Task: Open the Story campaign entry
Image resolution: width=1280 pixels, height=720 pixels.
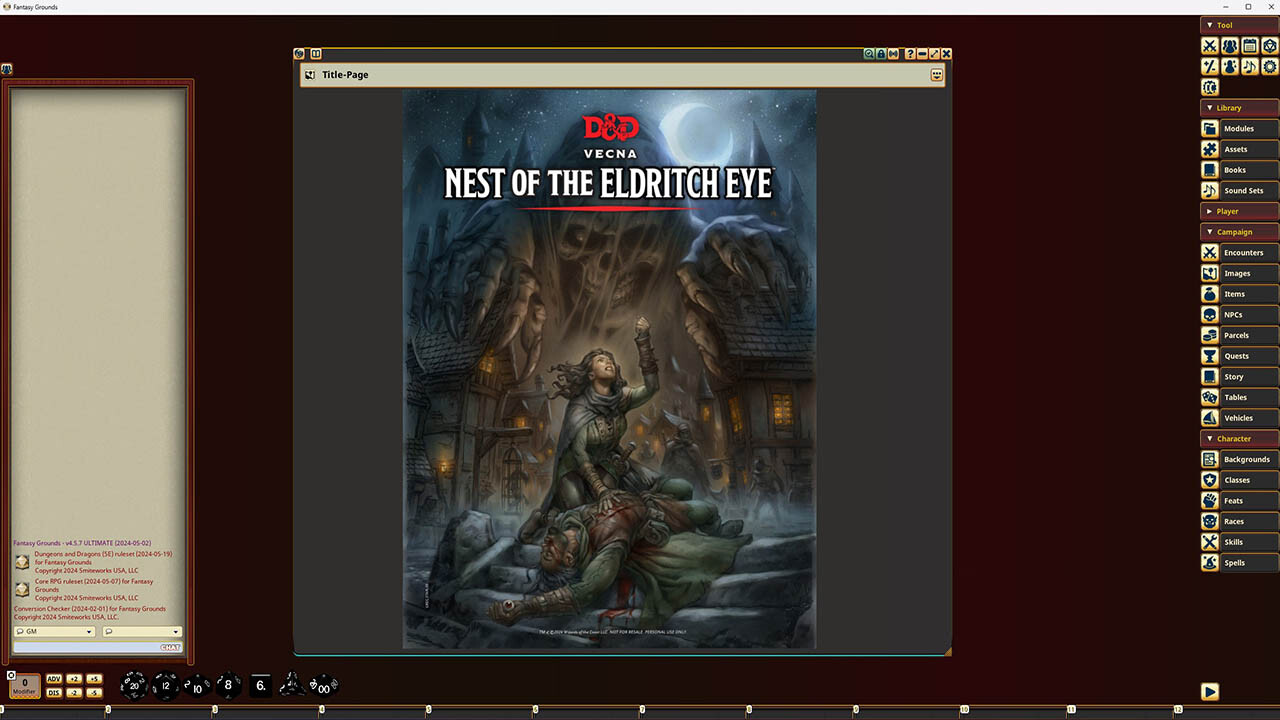Action: [1239, 377]
